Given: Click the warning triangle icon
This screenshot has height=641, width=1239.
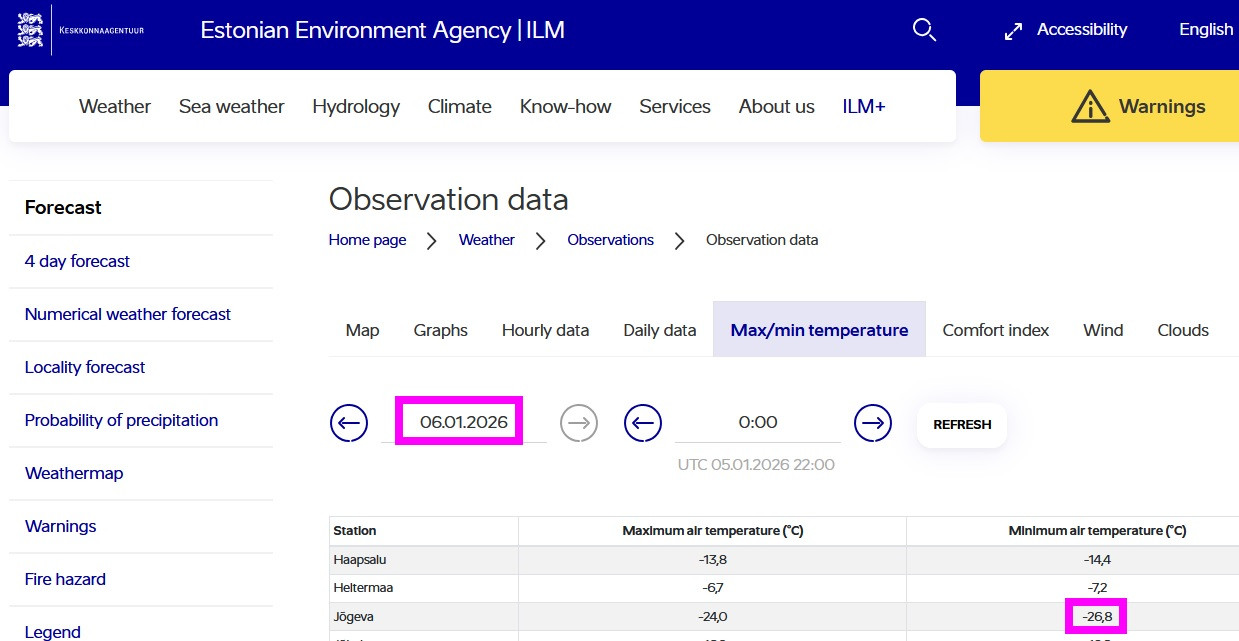Looking at the screenshot, I should pyautogui.click(x=1090, y=106).
